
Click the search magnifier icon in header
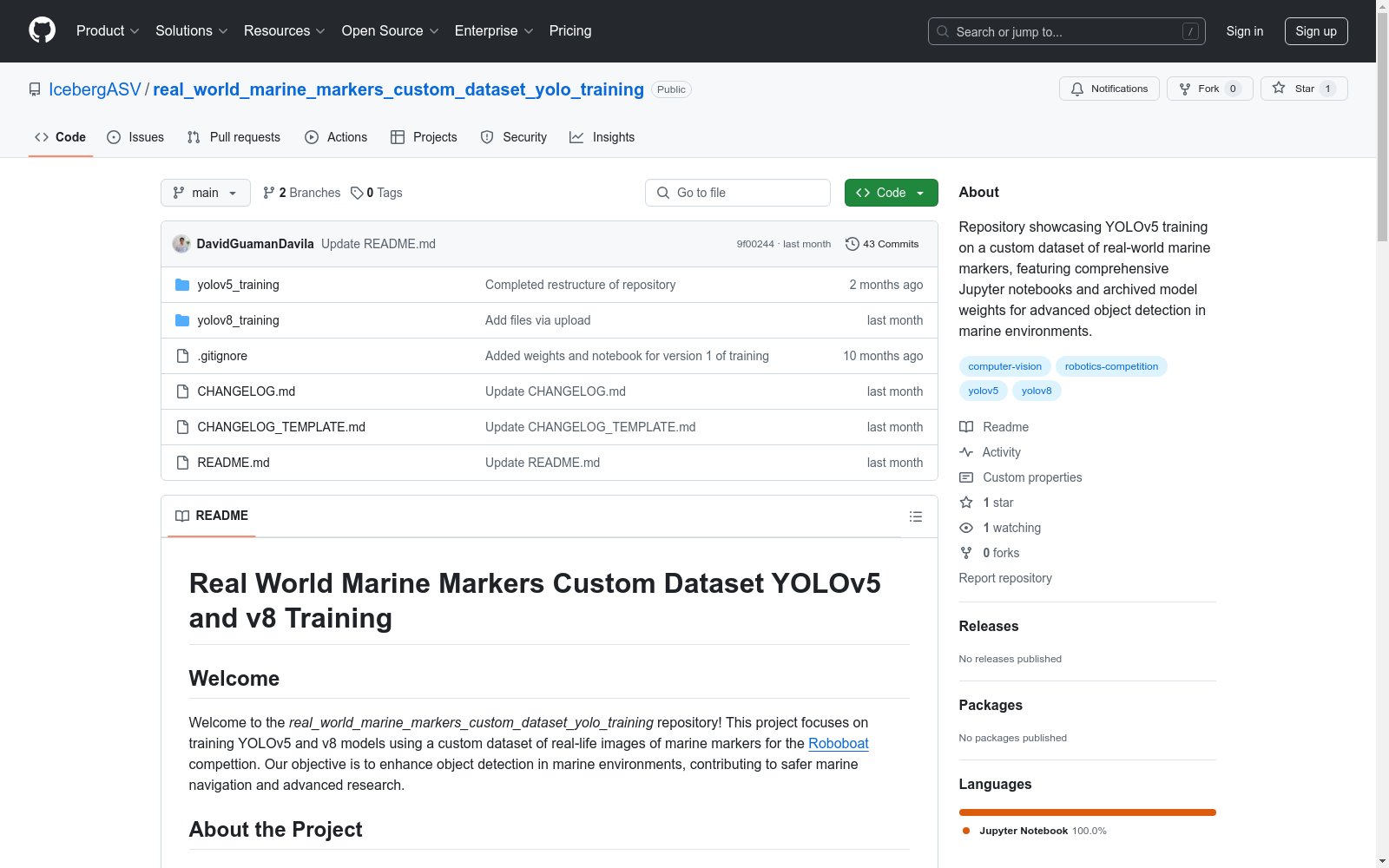(943, 31)
